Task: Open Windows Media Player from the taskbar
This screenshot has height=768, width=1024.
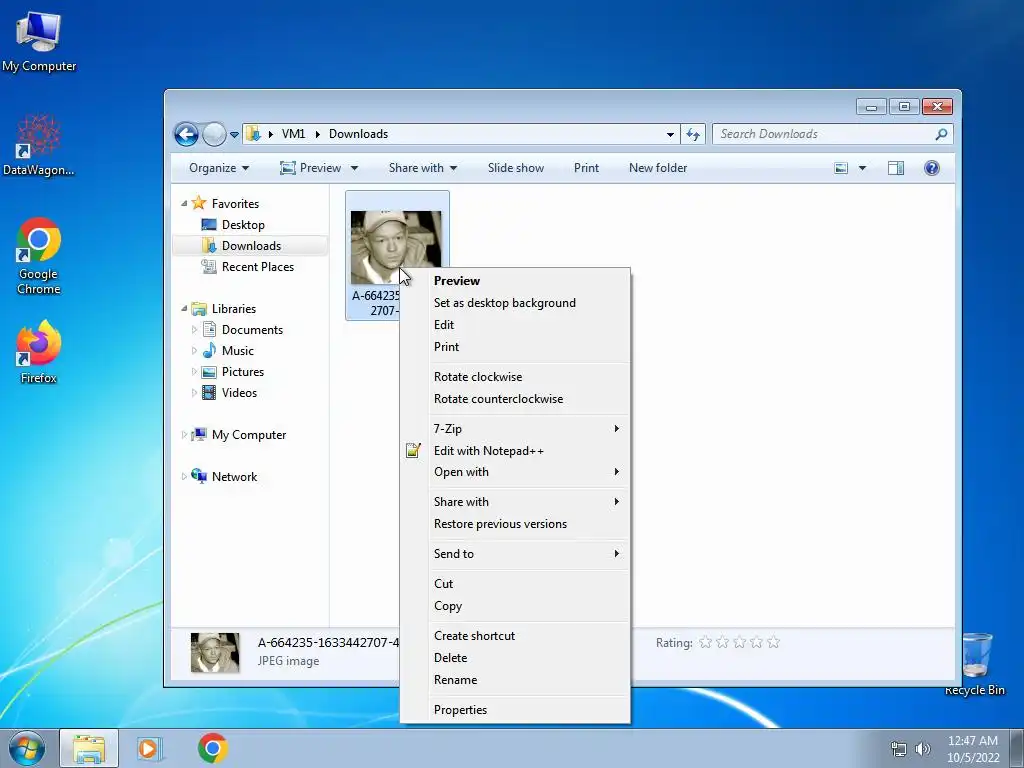Action: [150, 748]
